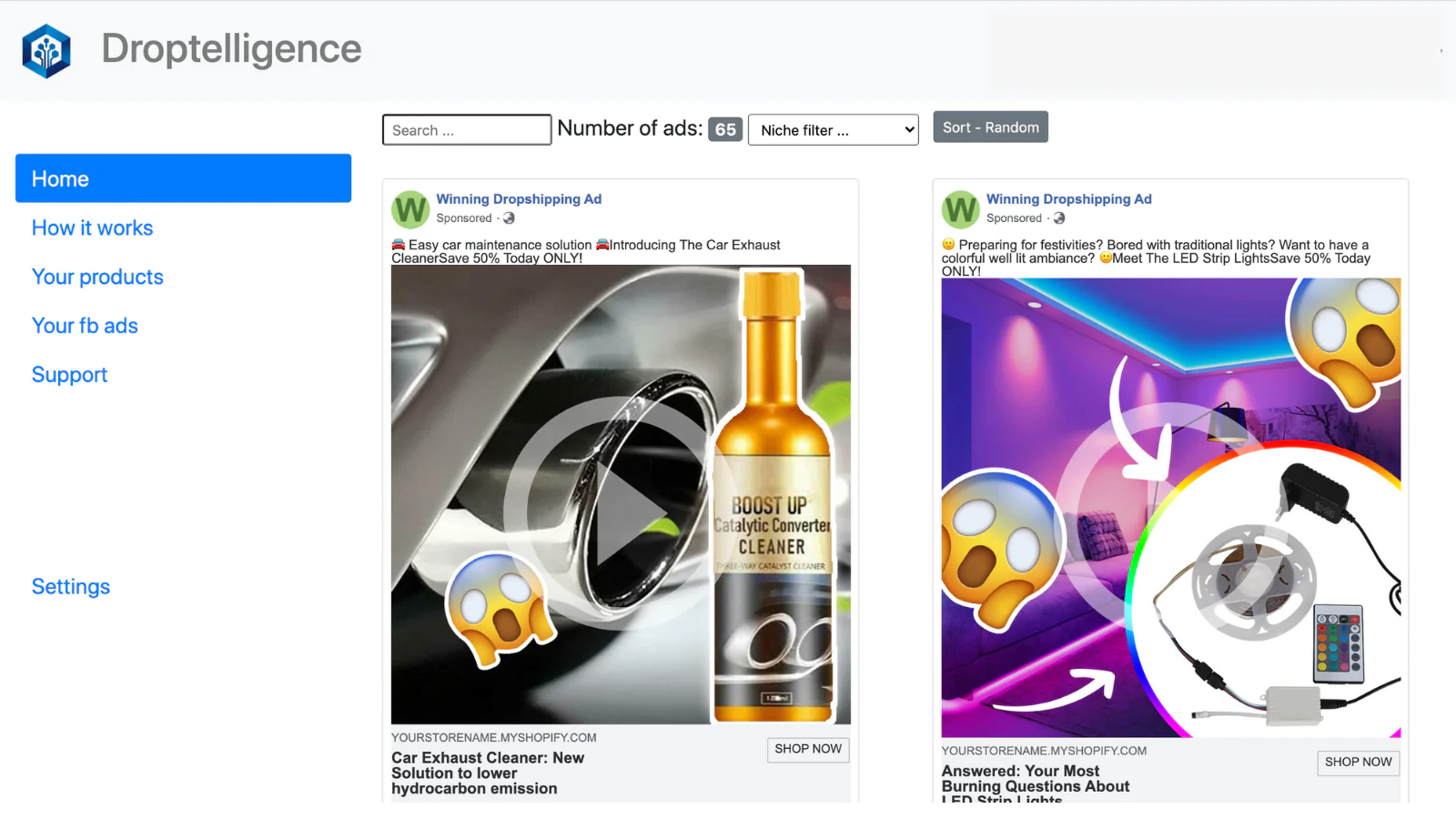Screen dimensions: 1456x819
Task: Open the Support page
Action: 69,375
